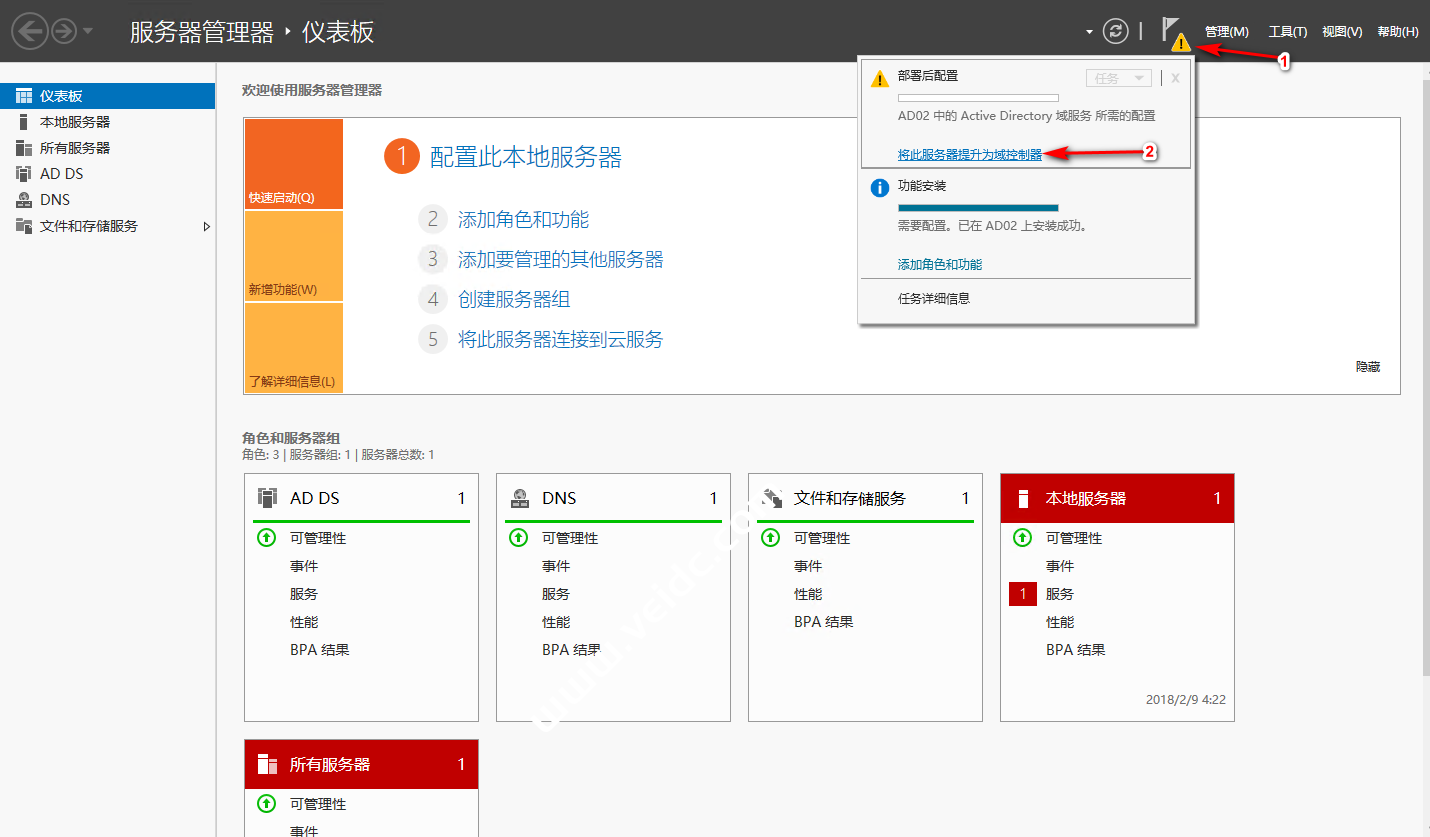Open the 工具(T) menu
Viewport: 1430px width, 837px height.
[1287, 32]
